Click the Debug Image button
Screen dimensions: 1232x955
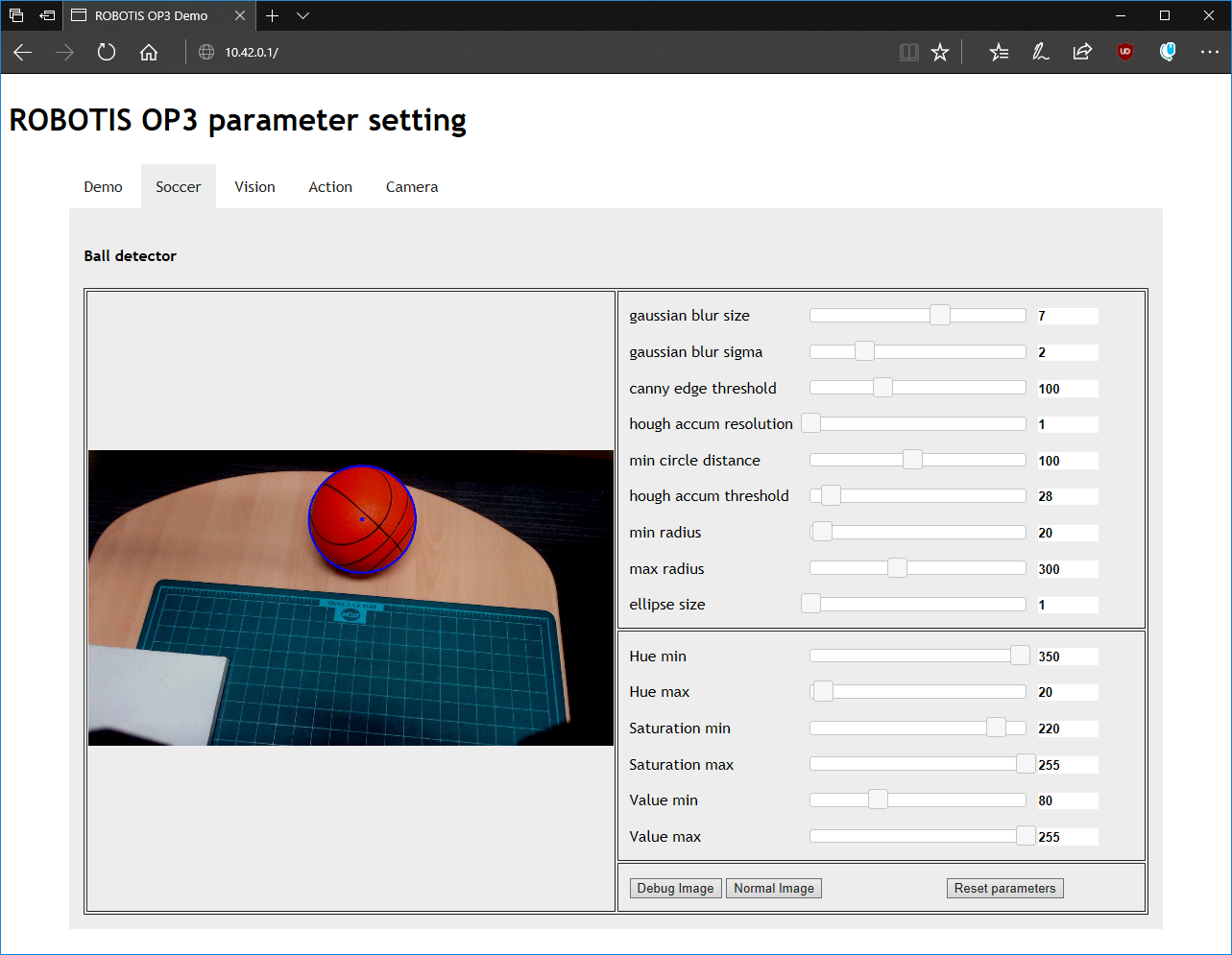(675, 889)
